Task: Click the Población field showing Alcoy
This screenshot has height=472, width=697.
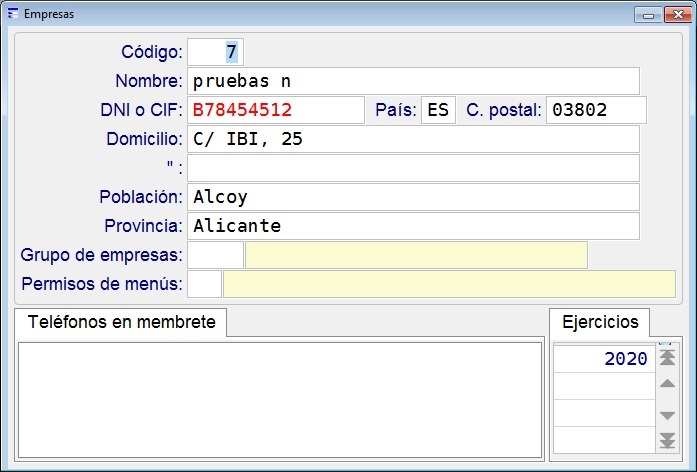Action: 413,197
